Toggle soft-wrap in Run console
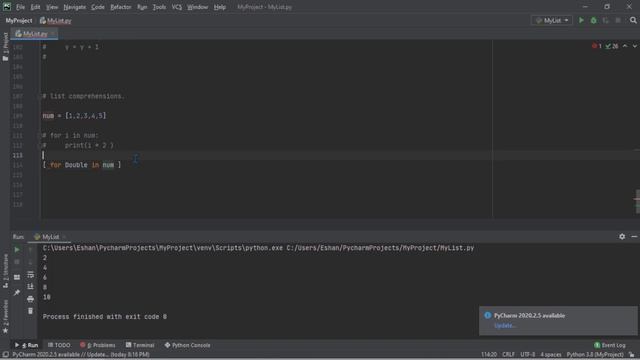640x360 pixels. click(x=30, y=275)
